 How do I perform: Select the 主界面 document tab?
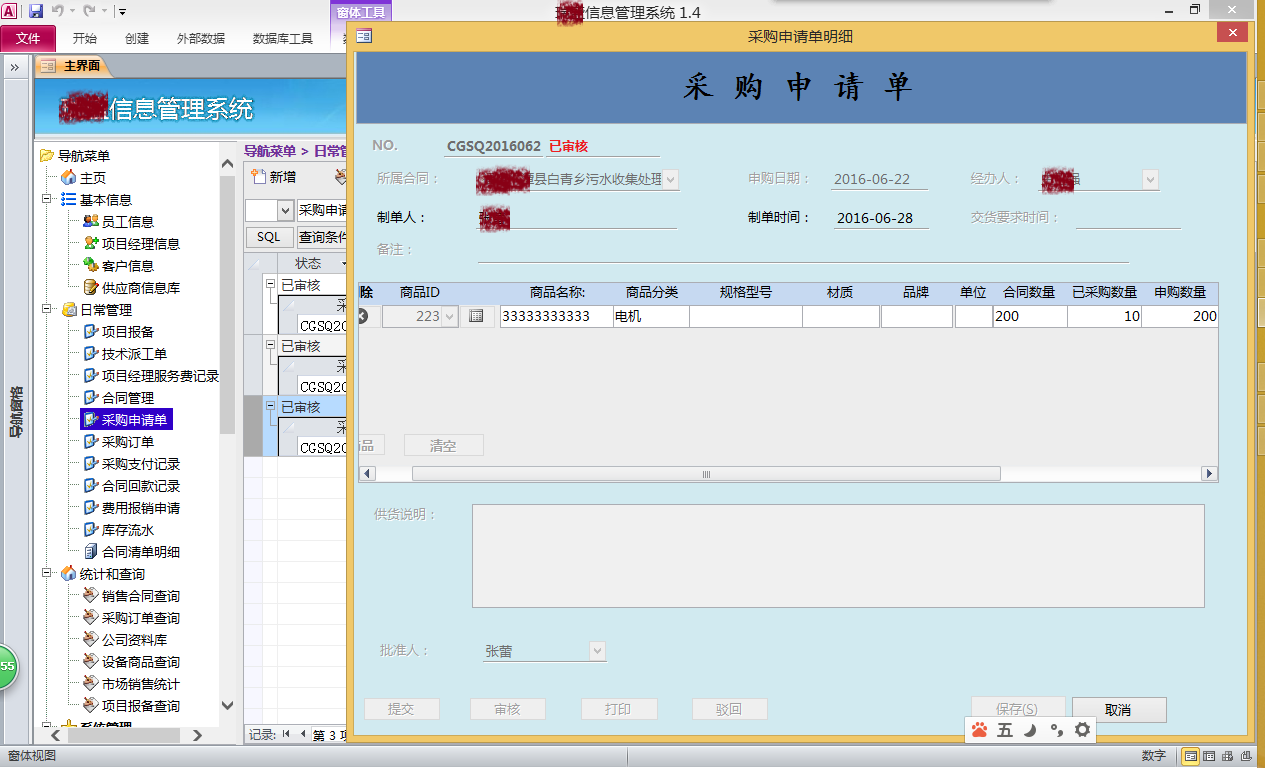click(x=73, y=66)
